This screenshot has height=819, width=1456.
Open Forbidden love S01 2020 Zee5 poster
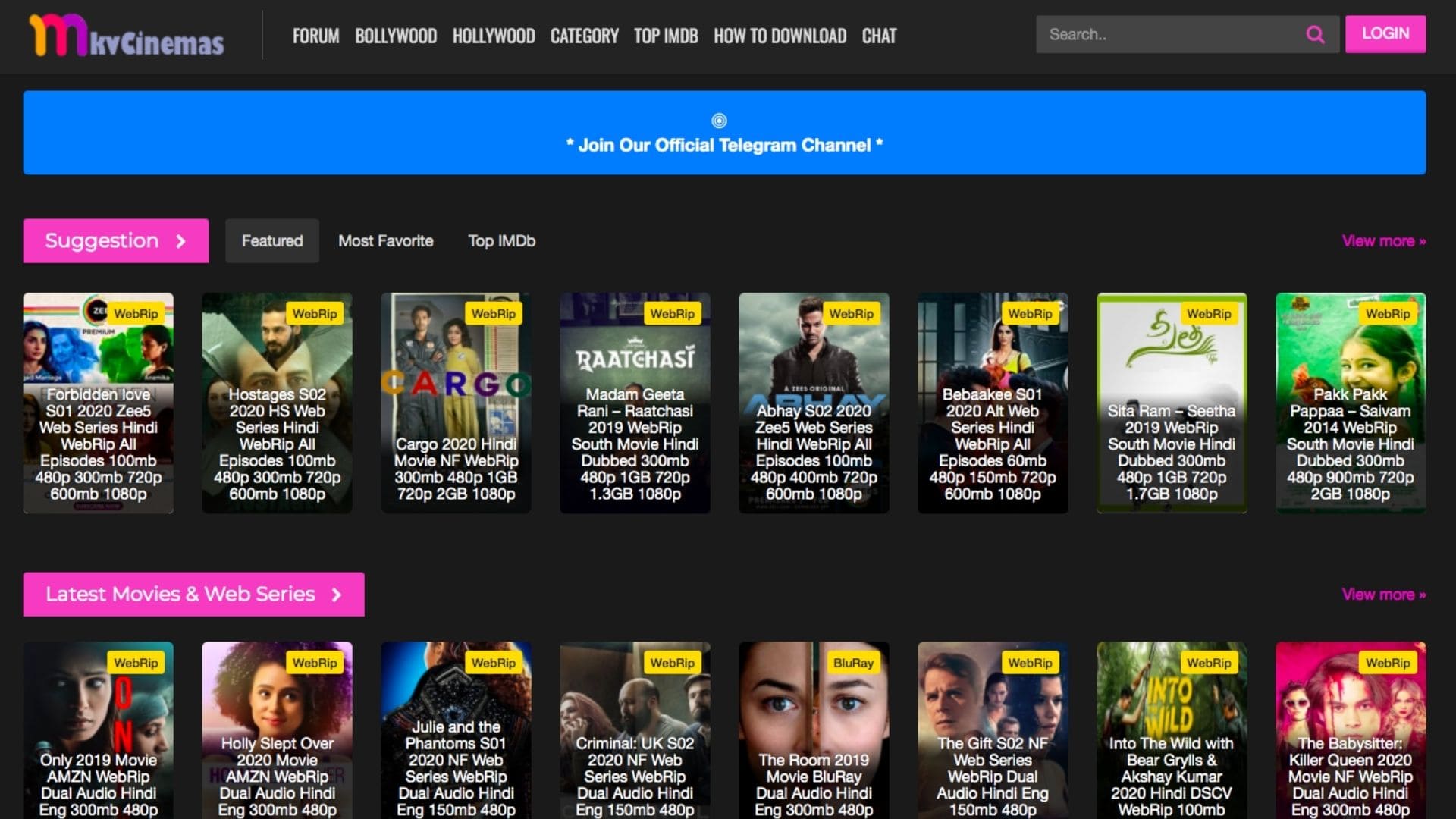pyautogui.click(x=99, y=403)
